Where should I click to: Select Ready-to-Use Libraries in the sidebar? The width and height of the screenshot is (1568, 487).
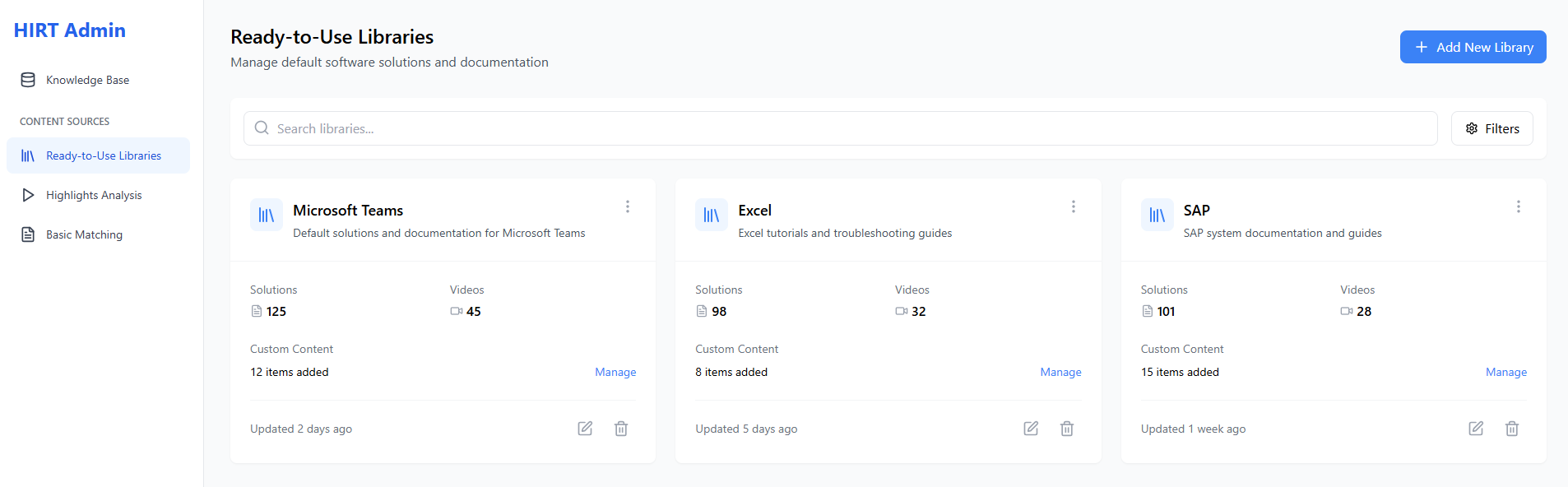point(103,155)
